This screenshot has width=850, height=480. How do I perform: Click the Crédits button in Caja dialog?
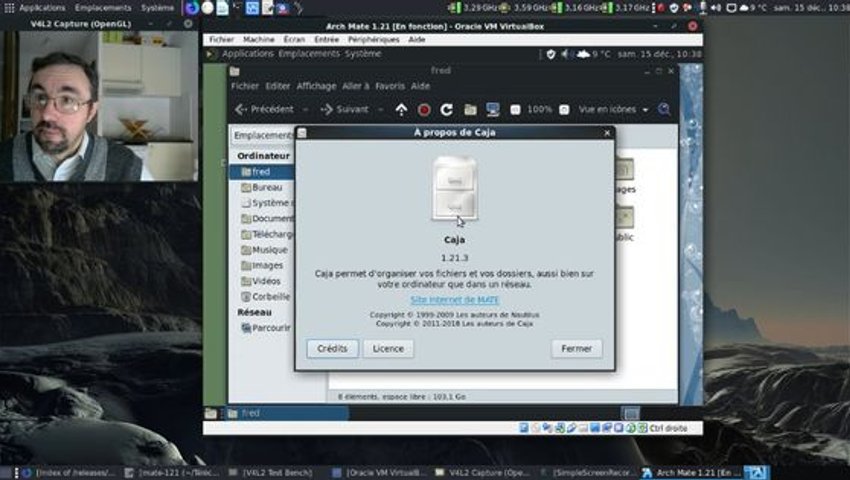(332, 349)
